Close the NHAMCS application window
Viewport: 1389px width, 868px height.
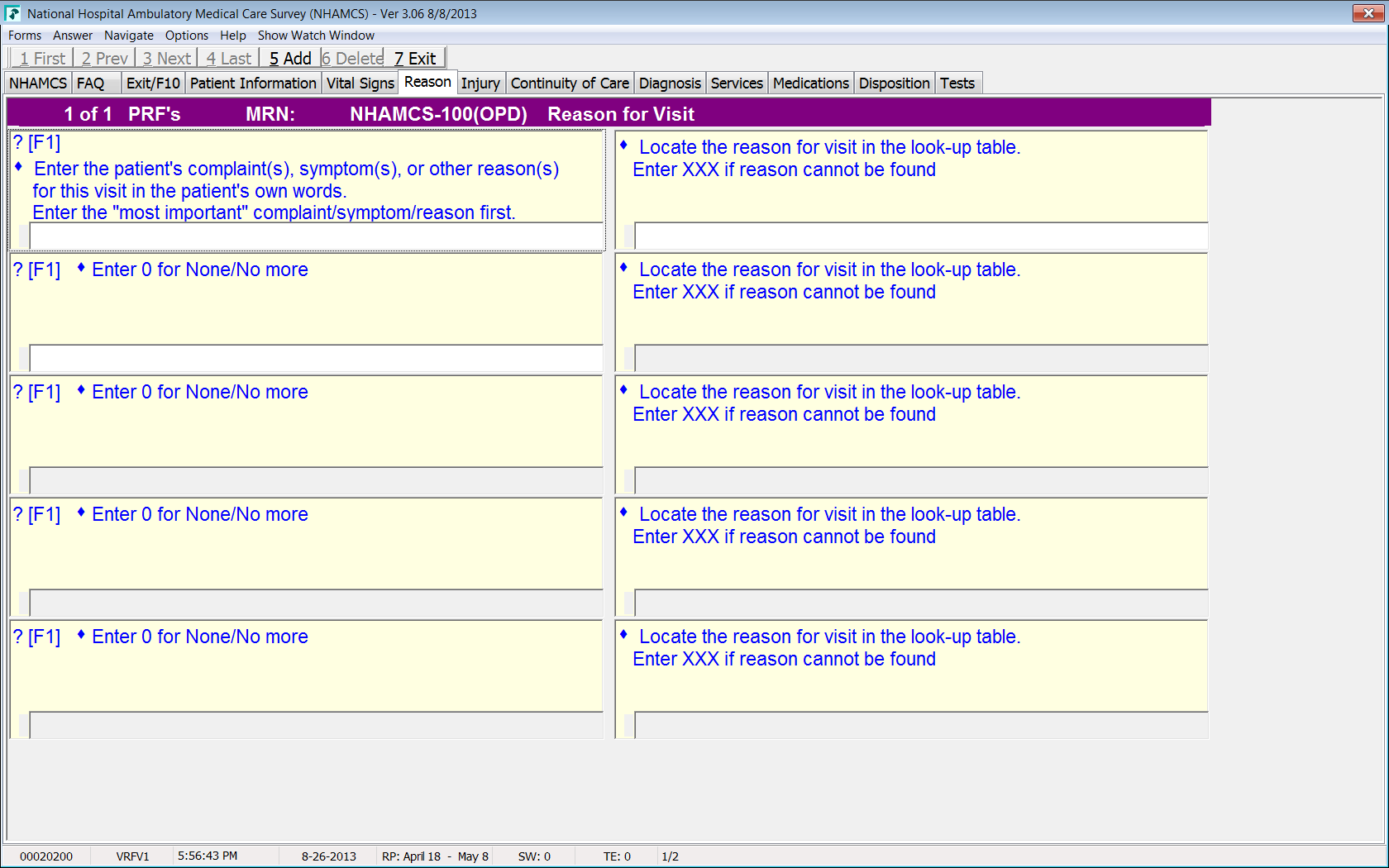[x=1368, y=13]
